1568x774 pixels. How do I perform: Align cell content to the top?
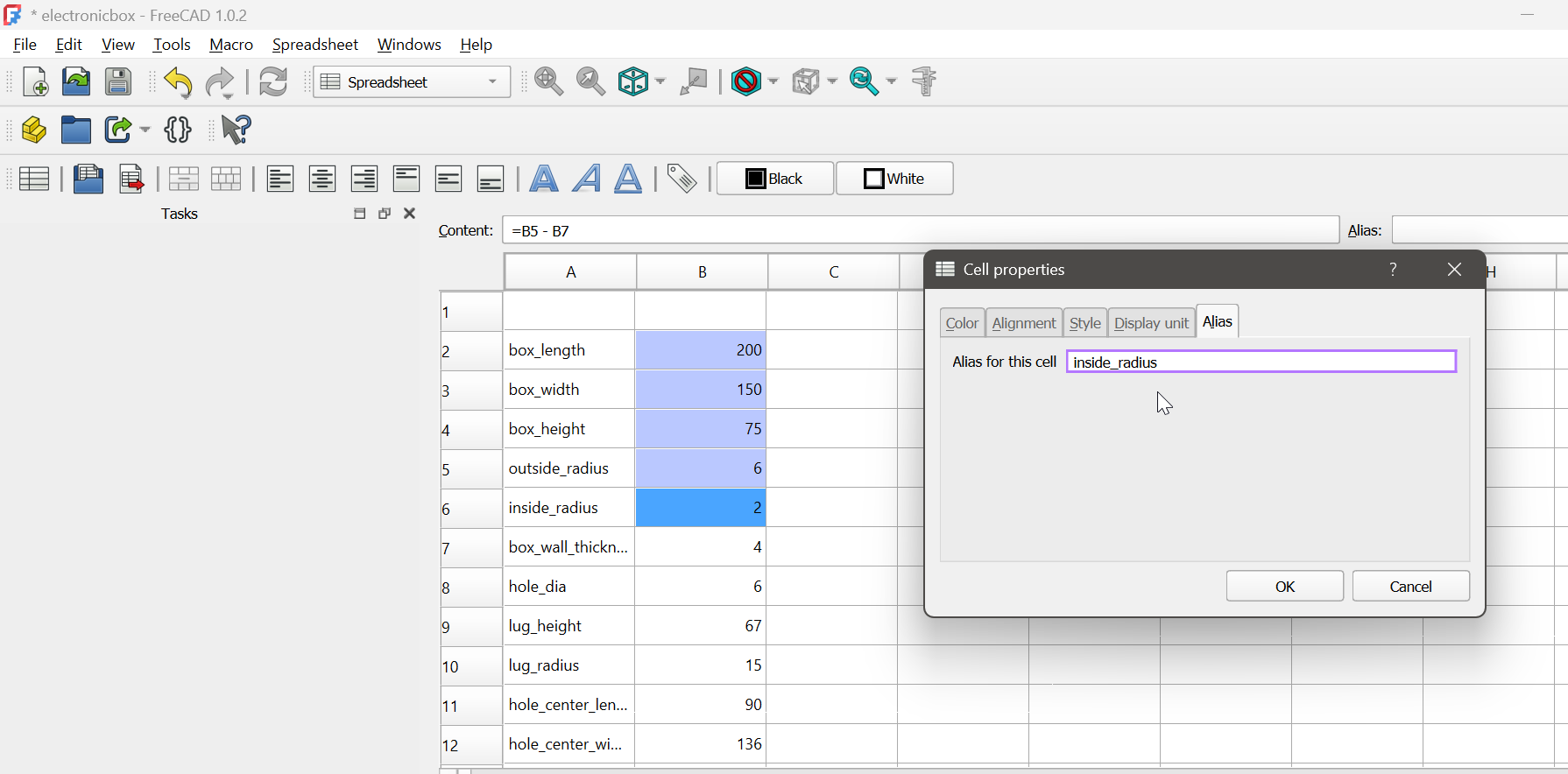406,179
